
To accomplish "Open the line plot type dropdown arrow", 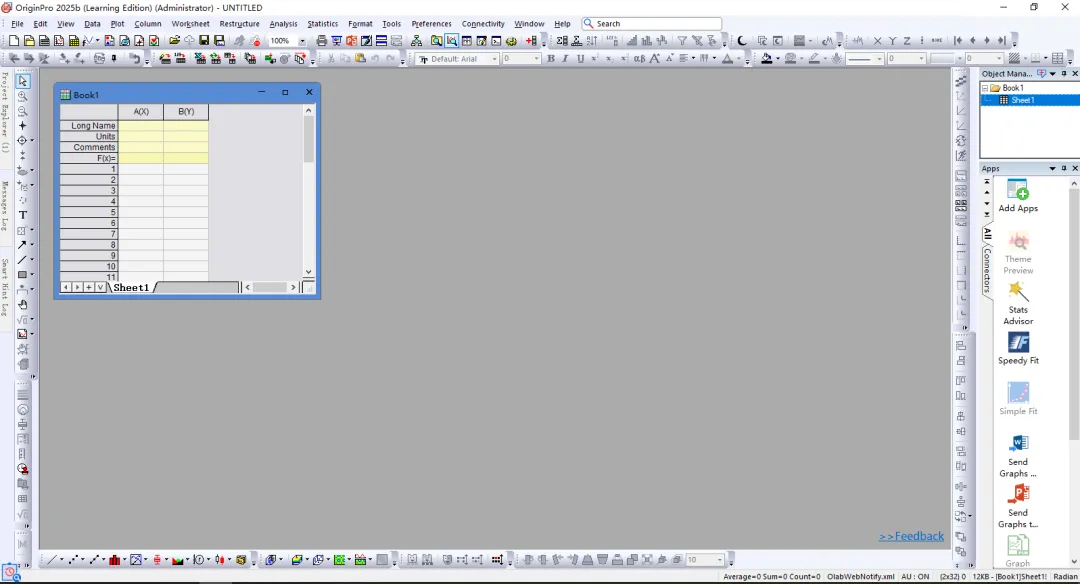I will [x=61, y=560].
